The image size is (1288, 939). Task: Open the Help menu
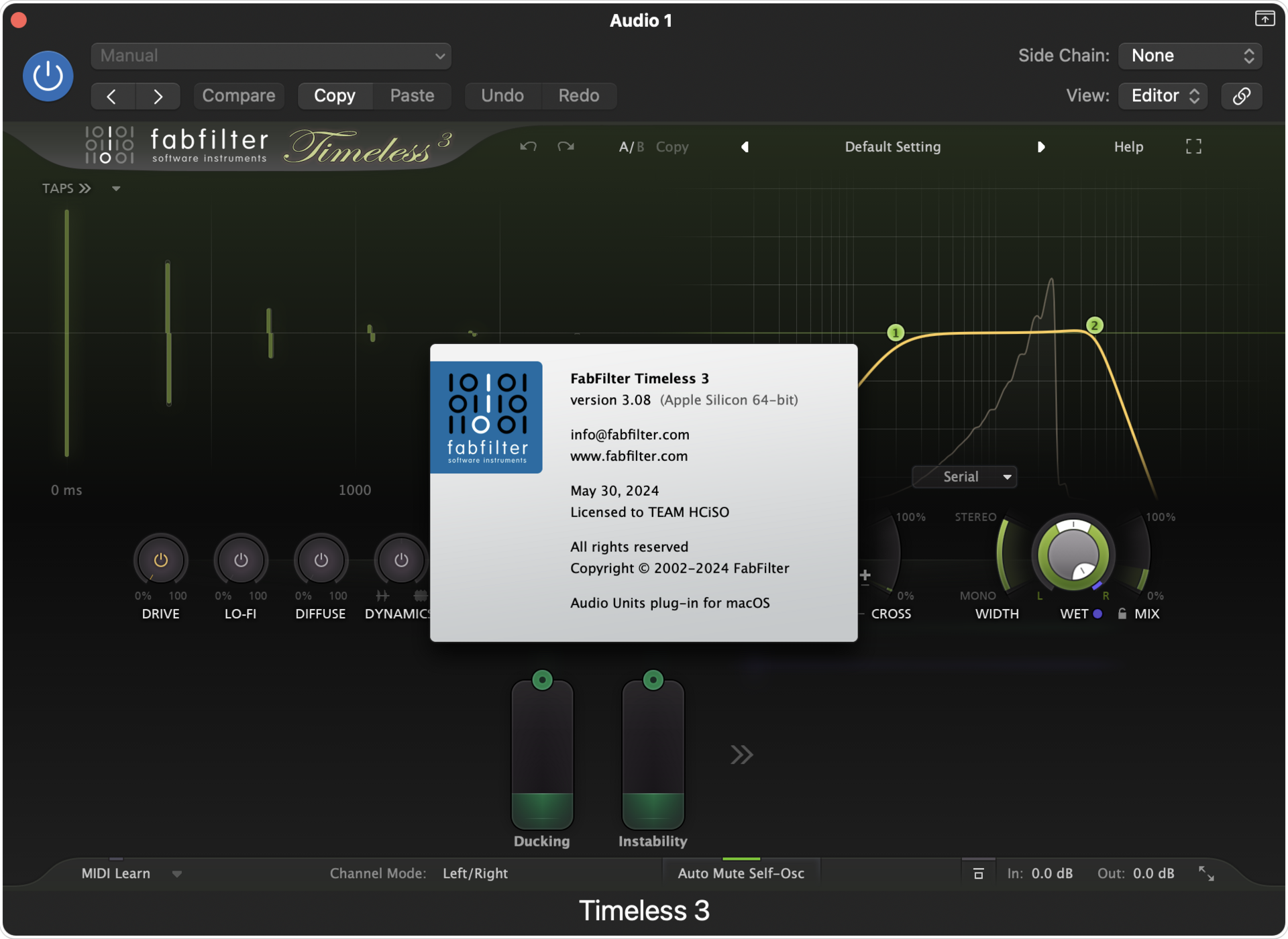pyautogui.click(x=1128, y=147)
